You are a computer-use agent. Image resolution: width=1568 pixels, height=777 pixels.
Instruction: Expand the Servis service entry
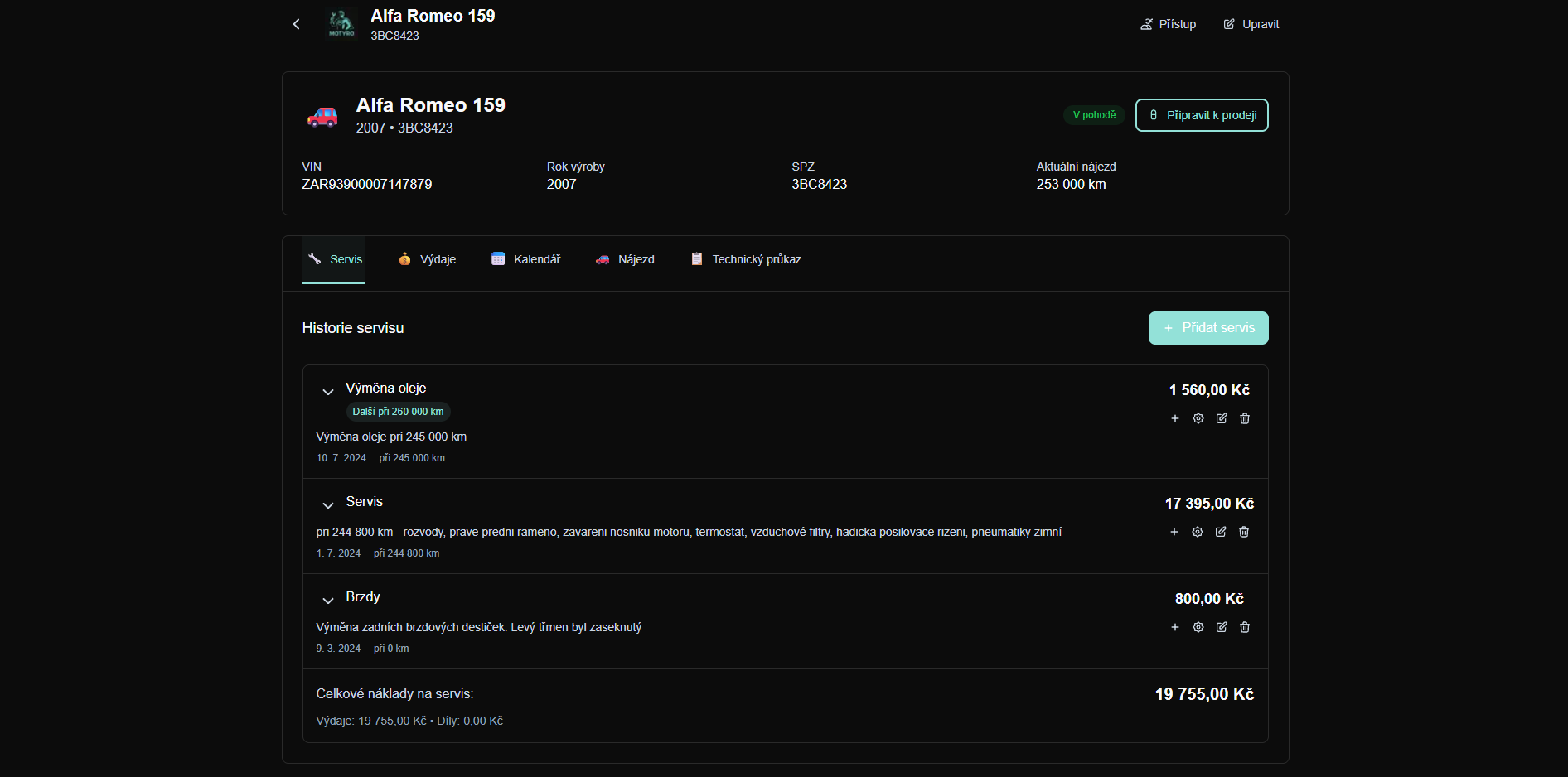coord(328,504)
